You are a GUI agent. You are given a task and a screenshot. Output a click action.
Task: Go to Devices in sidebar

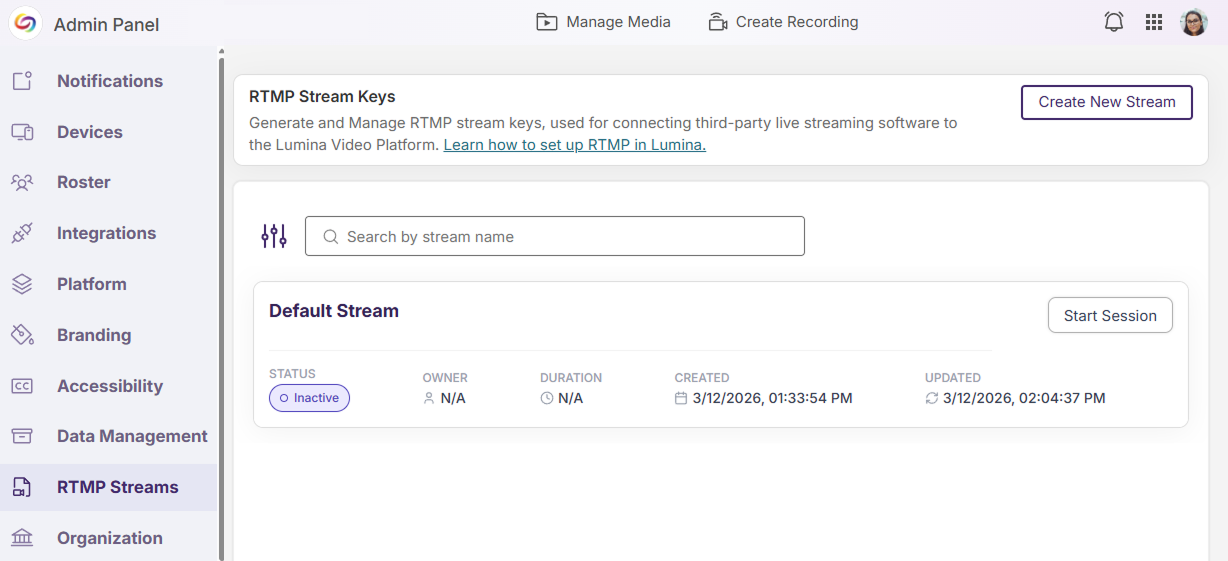[x=108, y=132]
